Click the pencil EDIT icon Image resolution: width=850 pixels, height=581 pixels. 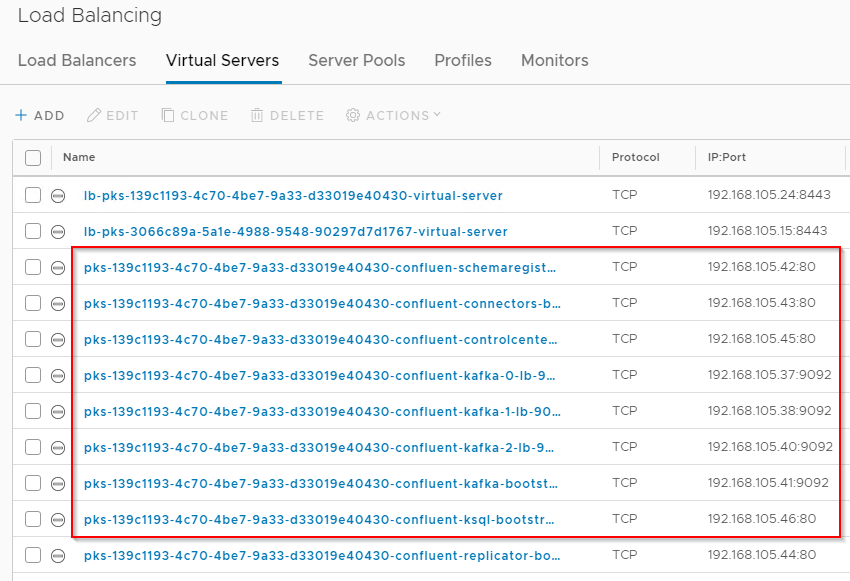click(x=94, y=115)
